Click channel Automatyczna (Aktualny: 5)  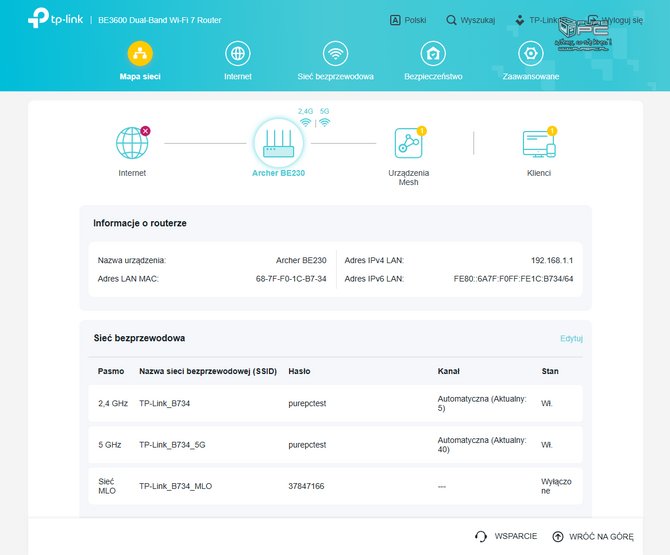(x=482, y=403)
